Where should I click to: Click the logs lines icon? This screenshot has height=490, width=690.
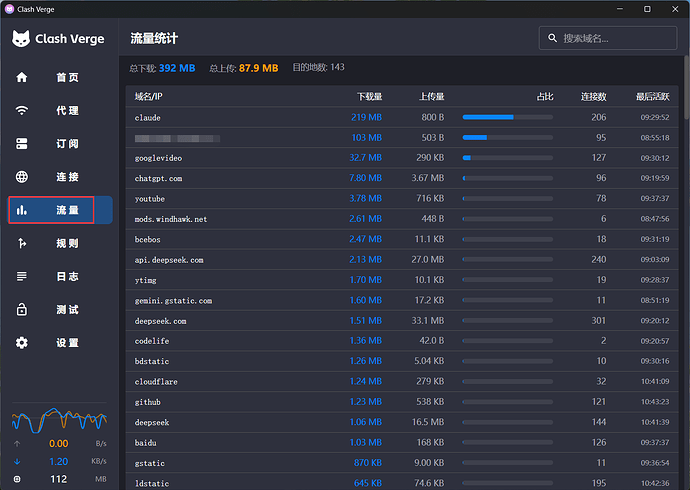point(22,276)
